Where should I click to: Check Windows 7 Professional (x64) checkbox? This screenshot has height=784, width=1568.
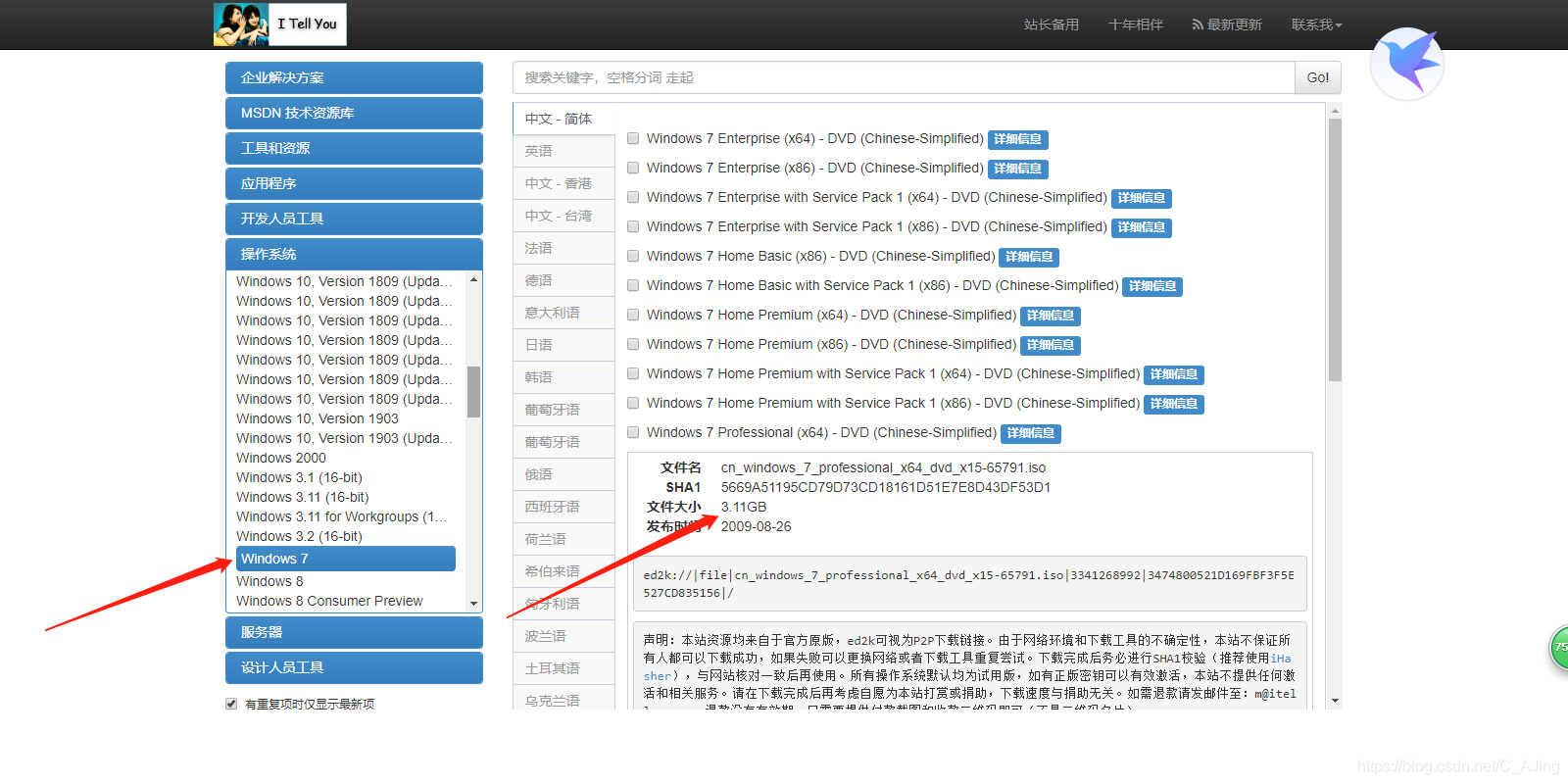633,432
